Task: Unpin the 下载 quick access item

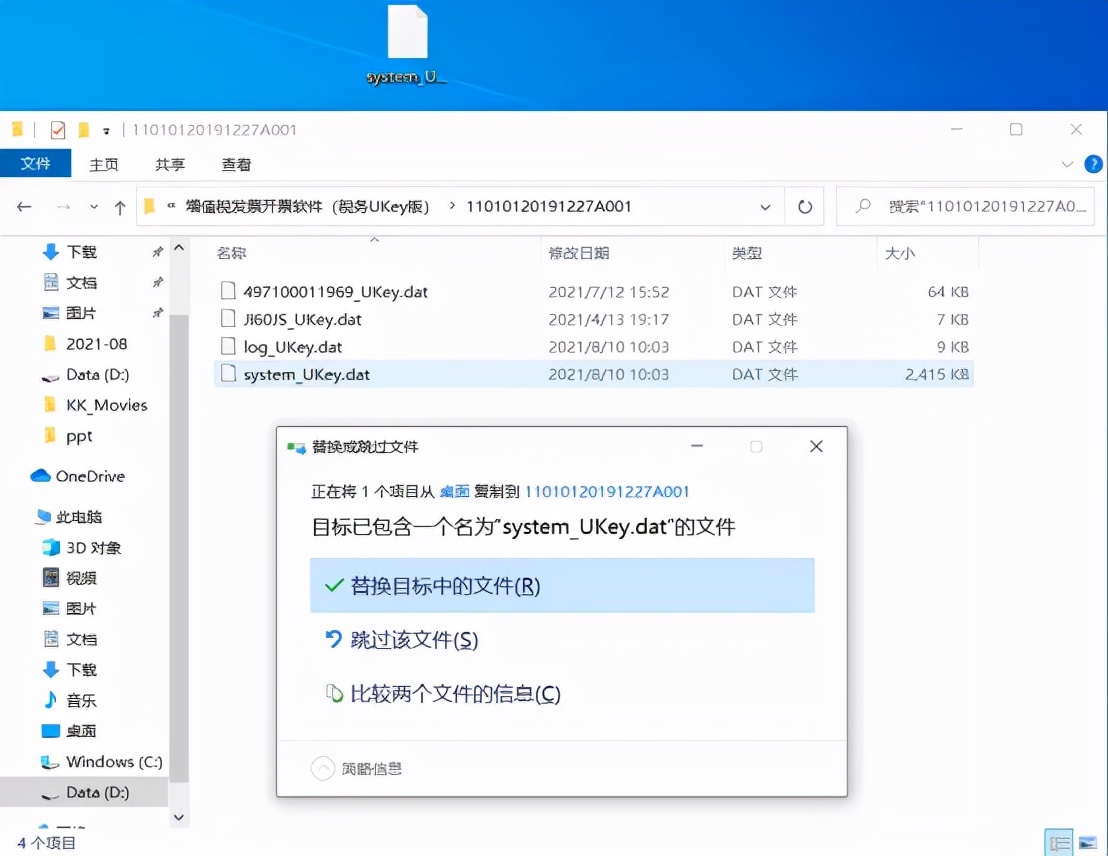Action: pyautogui.click(x=158, y=252)
